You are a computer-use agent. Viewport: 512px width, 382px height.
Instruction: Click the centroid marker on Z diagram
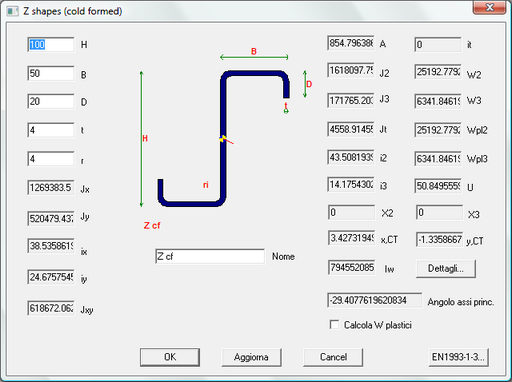click(223, 138)
